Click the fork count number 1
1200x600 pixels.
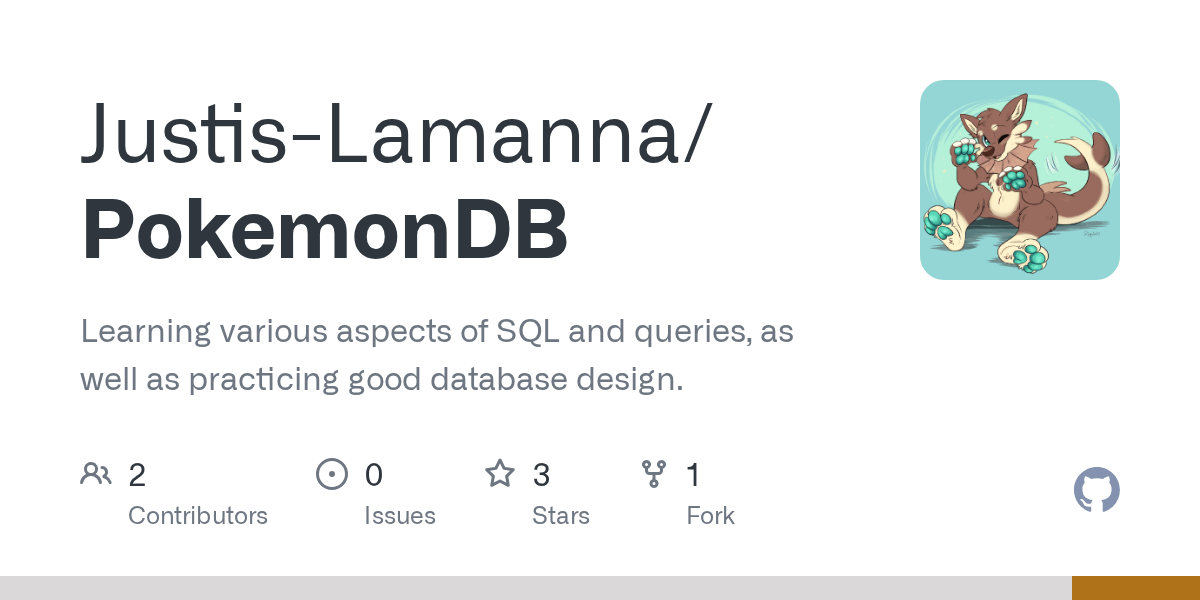point(693,475)
